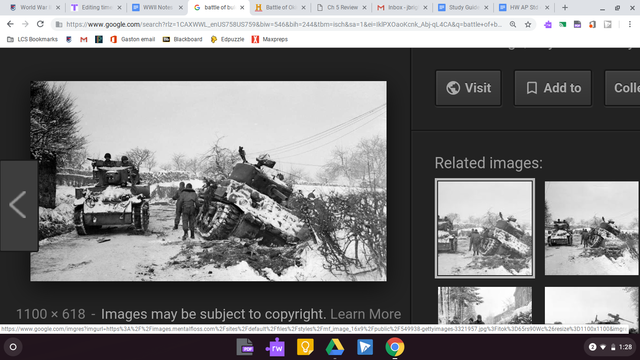Bookmark this page with the star icon
This screenshot has height=360, width=640.
(528, 24)
